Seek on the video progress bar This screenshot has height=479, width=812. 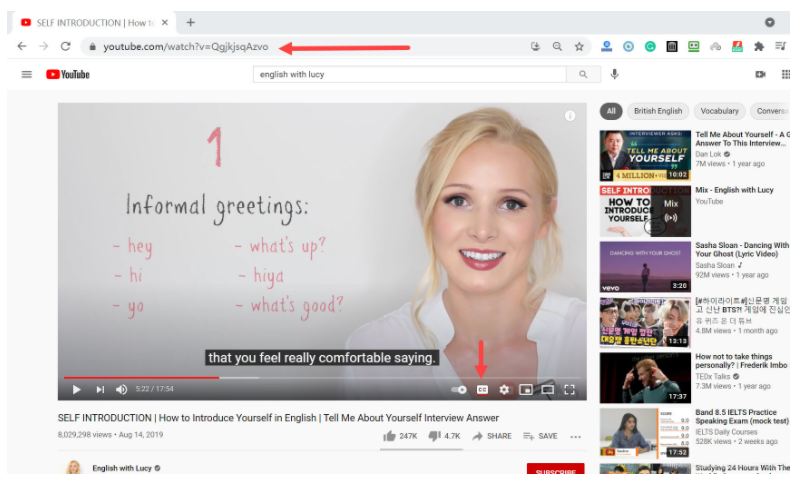click(x=300, y=378)
